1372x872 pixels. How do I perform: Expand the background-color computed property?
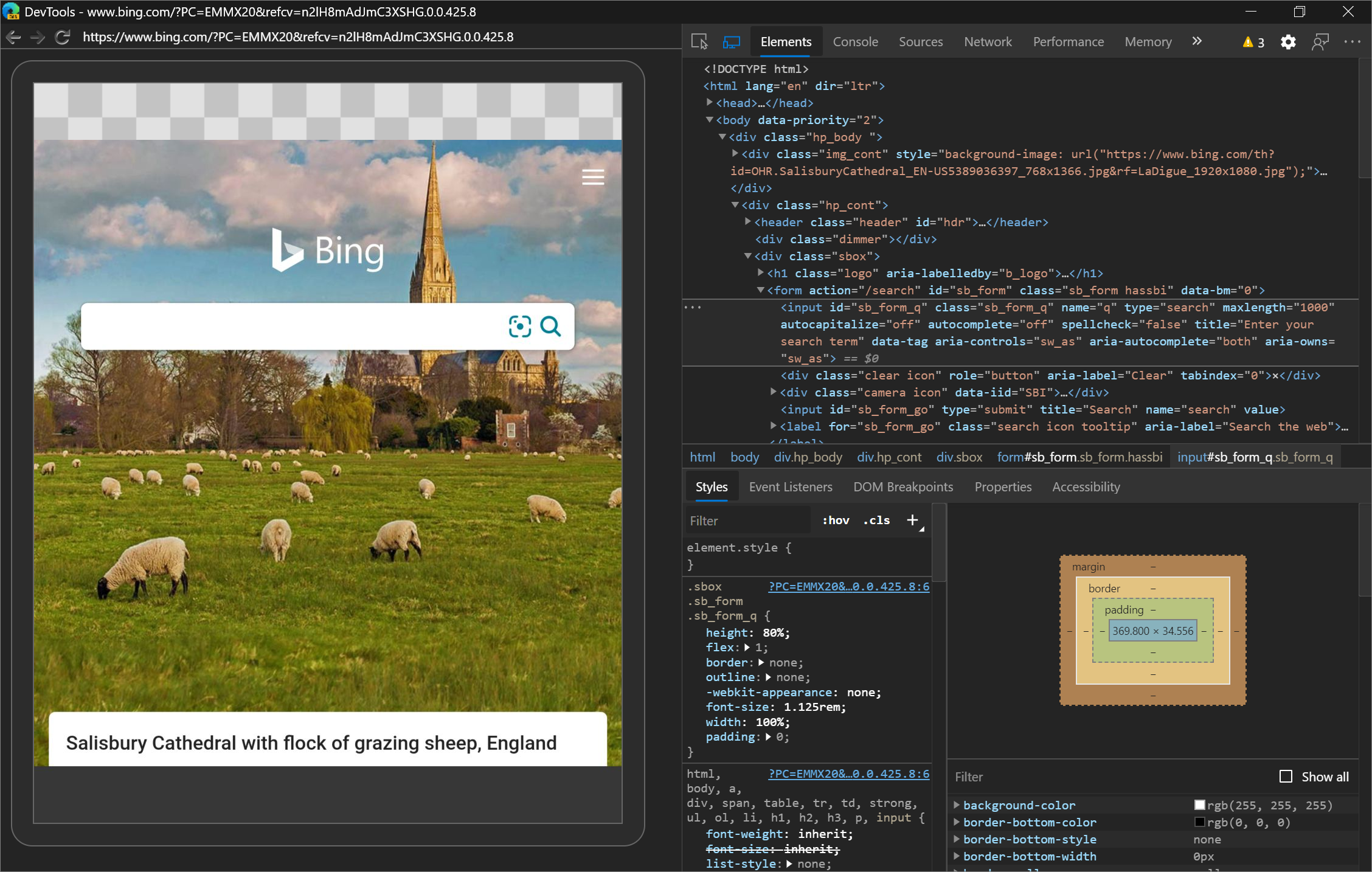click(957, 805)
